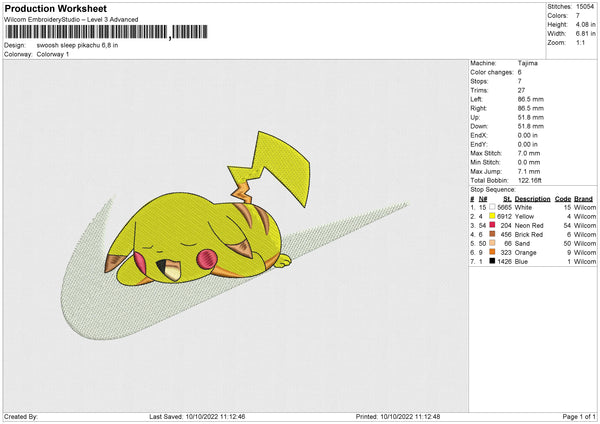Click the Width value 6.81 in
The width and height of the screenshot is (600, 424).
click(x=585, y=34)
